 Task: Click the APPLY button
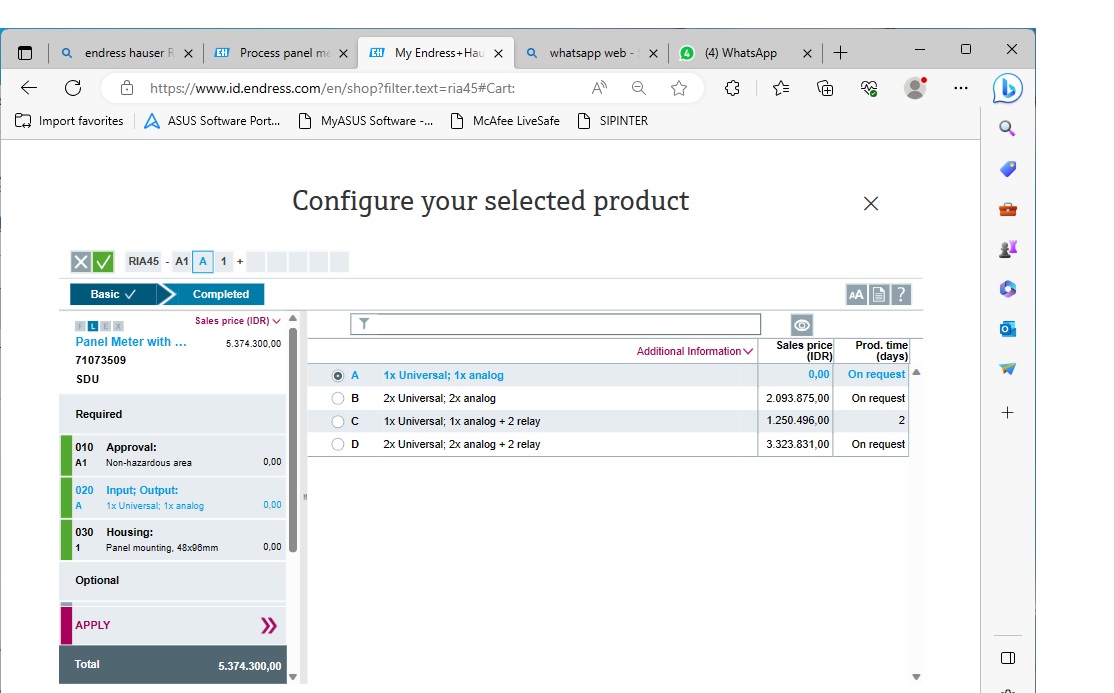point(174,625)
